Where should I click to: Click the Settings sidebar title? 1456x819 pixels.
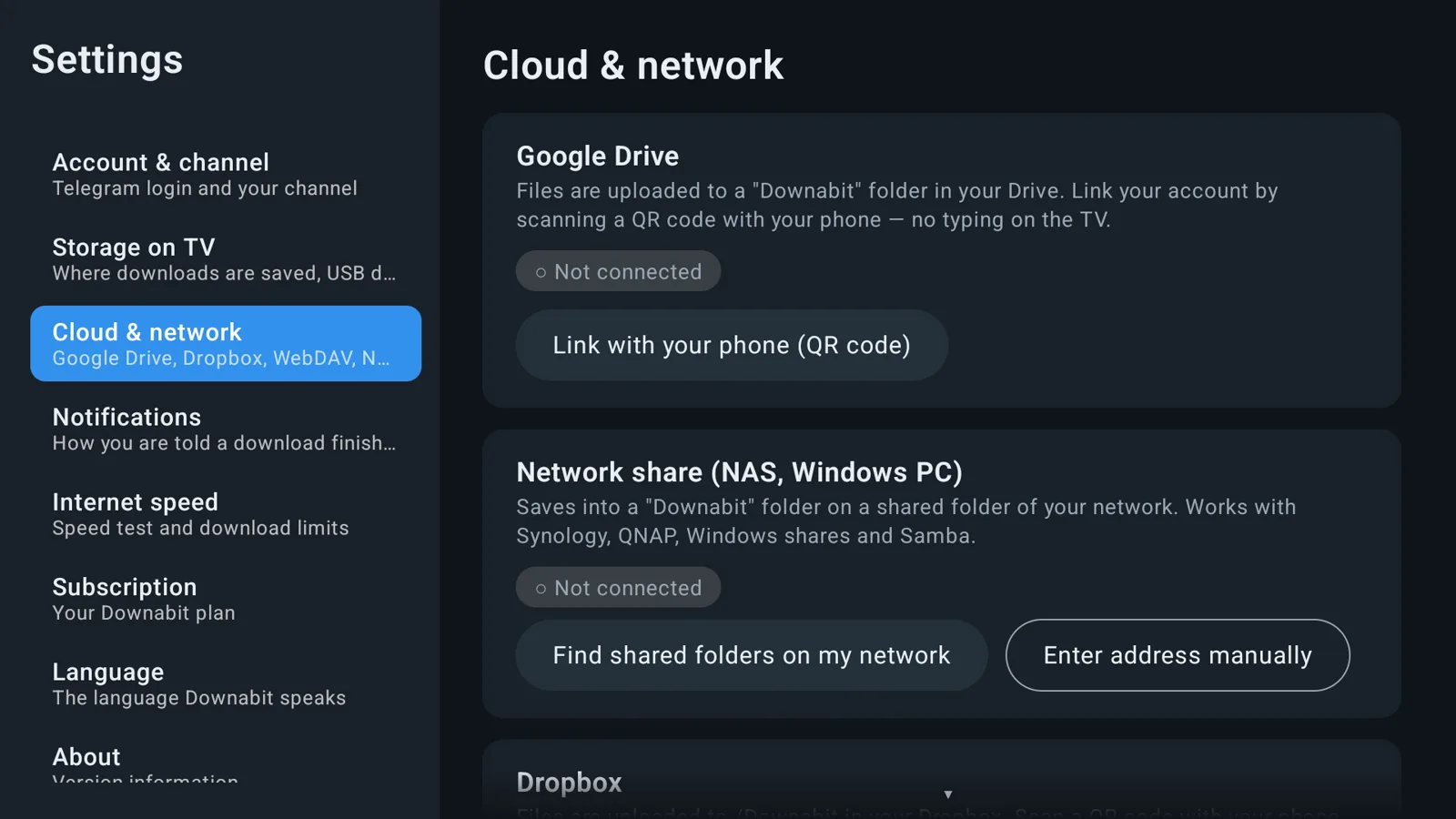[107, 60]
